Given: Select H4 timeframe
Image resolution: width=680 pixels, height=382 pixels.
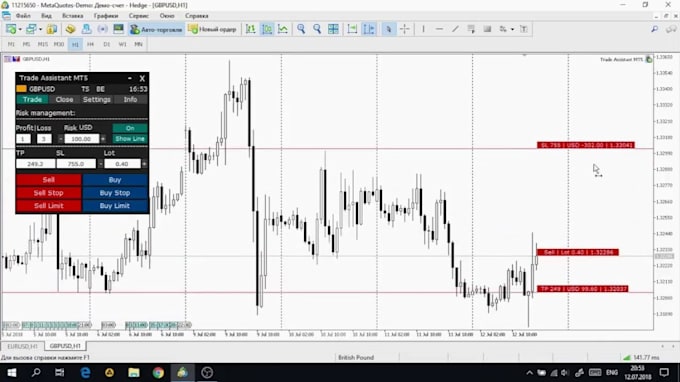Looking at the screenshot, I should [x=90, y=44].
